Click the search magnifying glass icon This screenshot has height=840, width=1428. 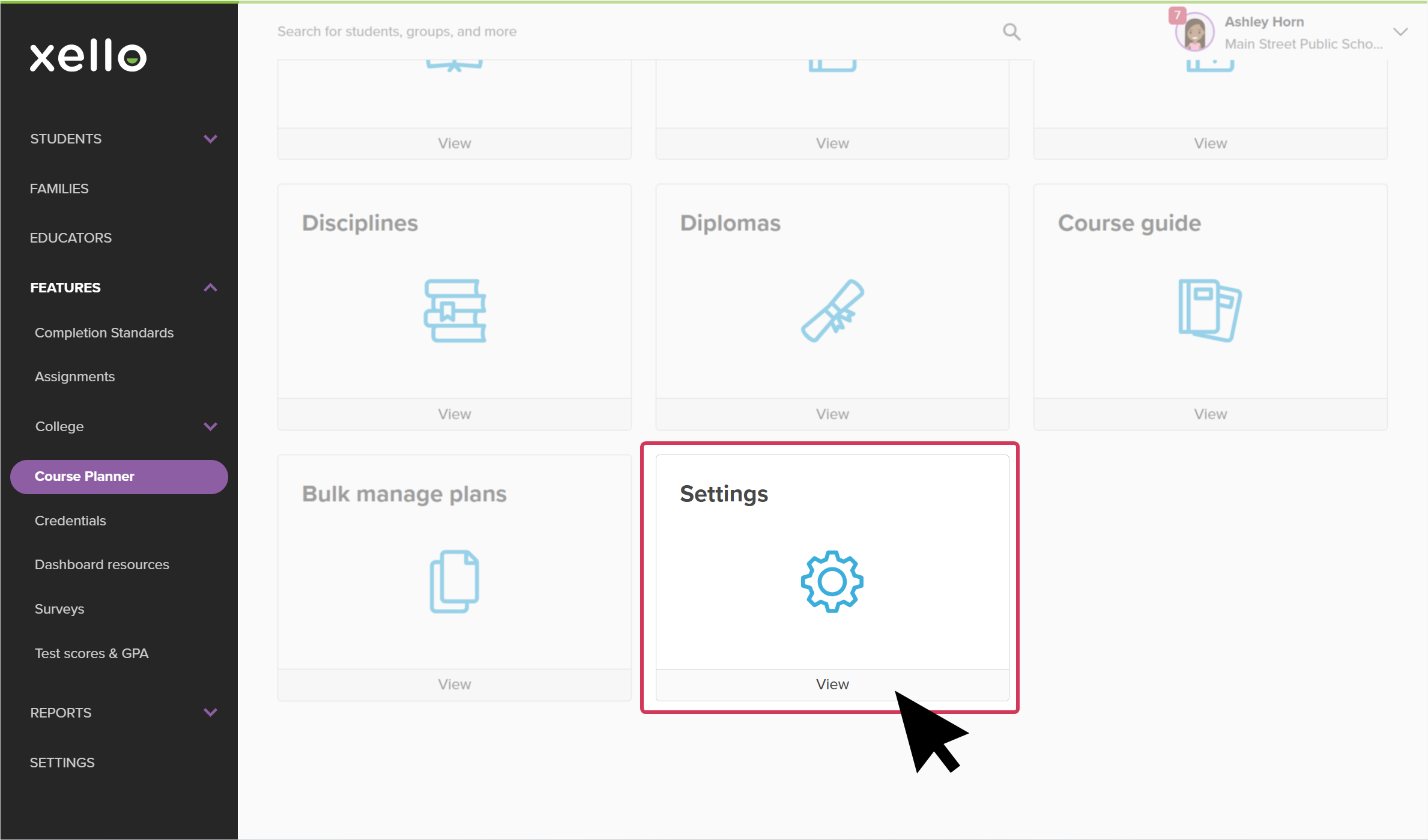pyautogui.click(x=1011, y=31)
